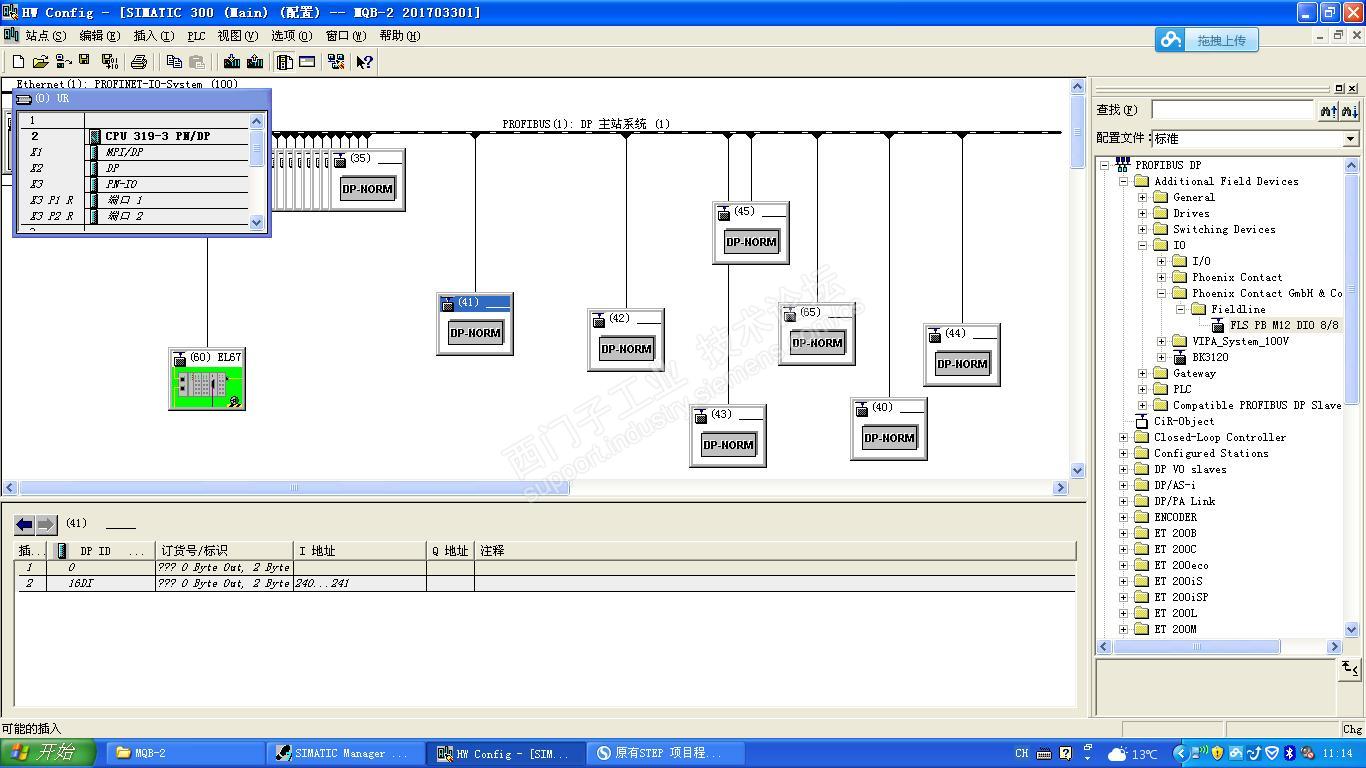
Task: Click the 查找 search input field
Action: click(x=1232, y=110)
